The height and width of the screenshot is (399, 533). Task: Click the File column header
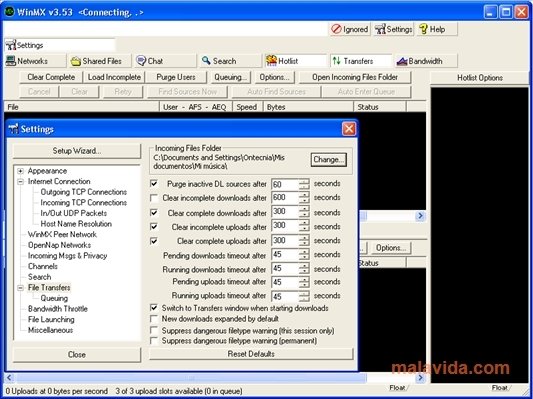tap(82, 107)
